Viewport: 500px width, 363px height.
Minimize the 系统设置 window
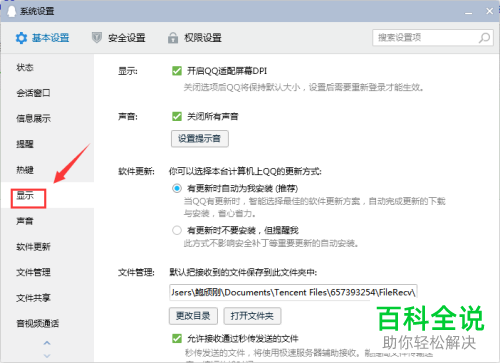pos(469,12)
